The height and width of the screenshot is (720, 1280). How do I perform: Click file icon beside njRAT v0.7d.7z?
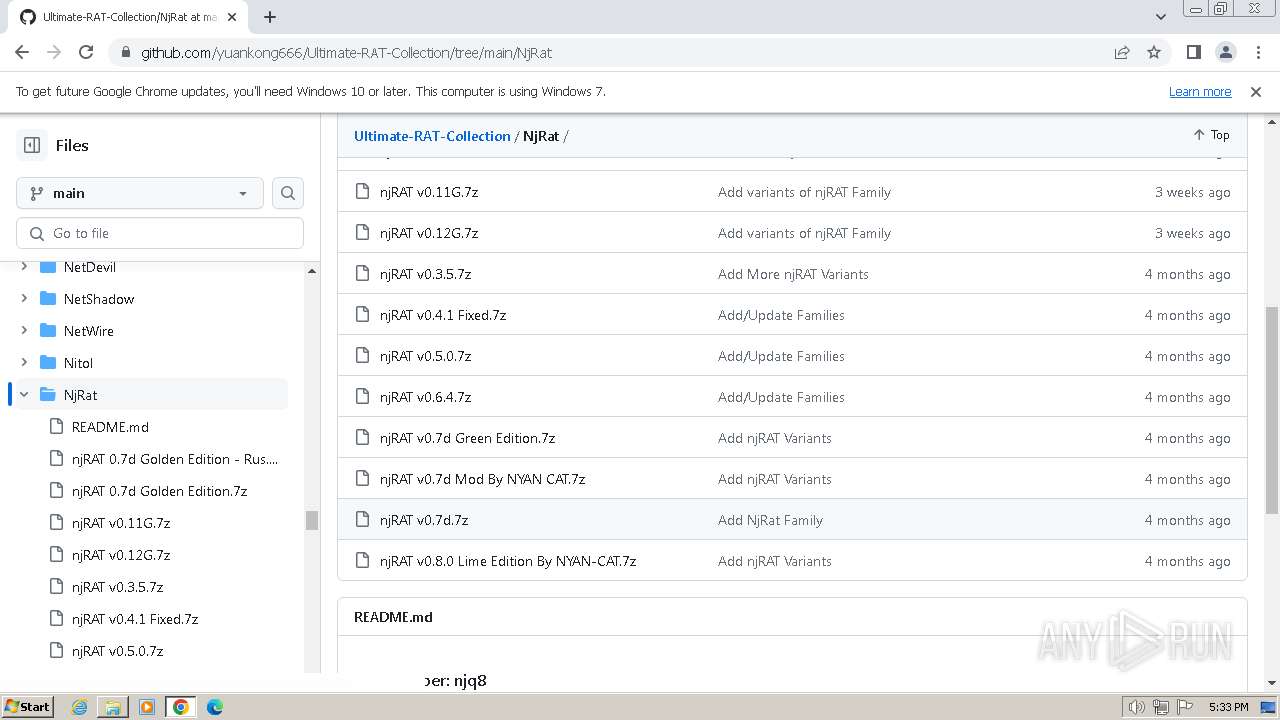(x=362, y=520)
